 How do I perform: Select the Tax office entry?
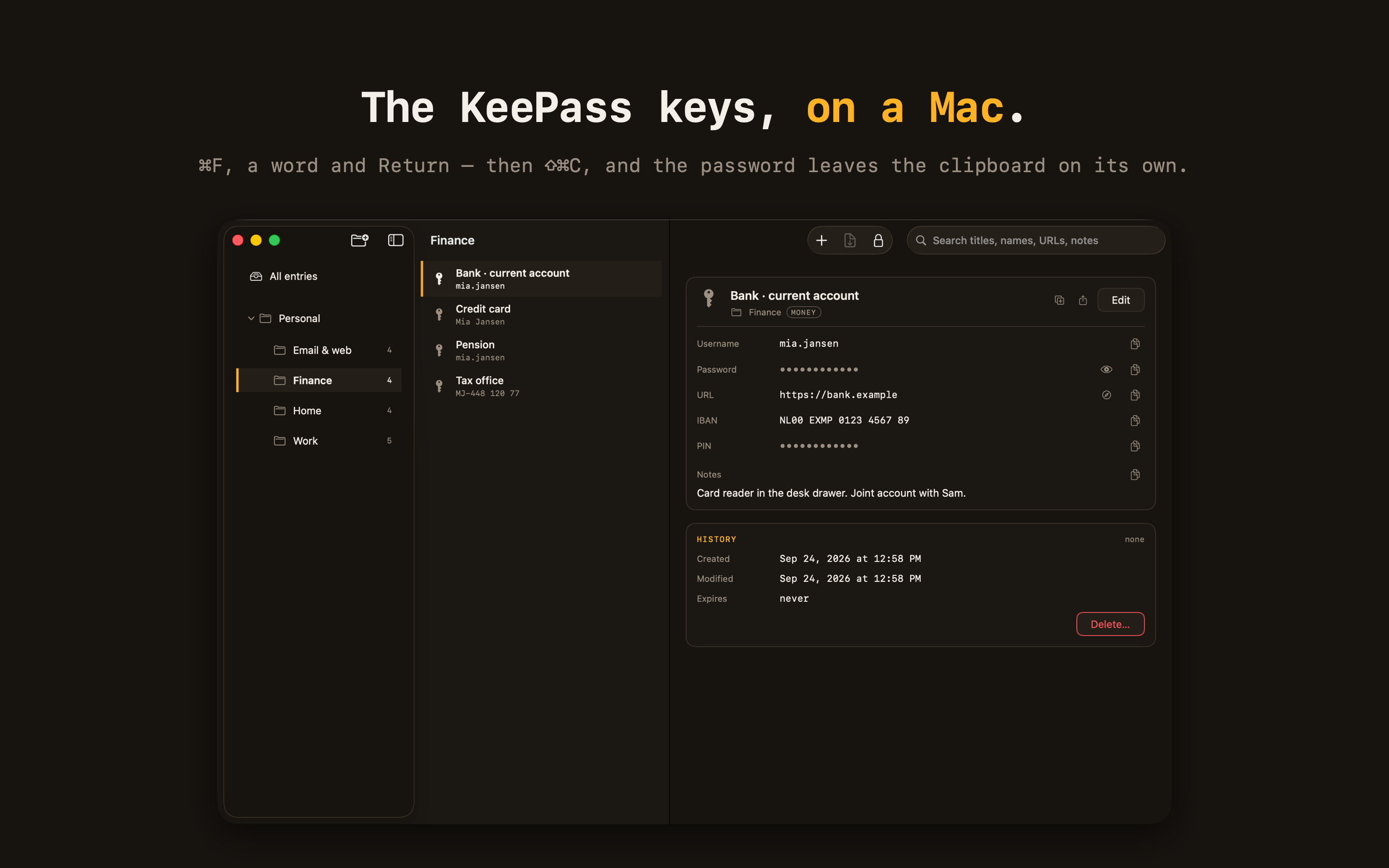coord(541,386)
